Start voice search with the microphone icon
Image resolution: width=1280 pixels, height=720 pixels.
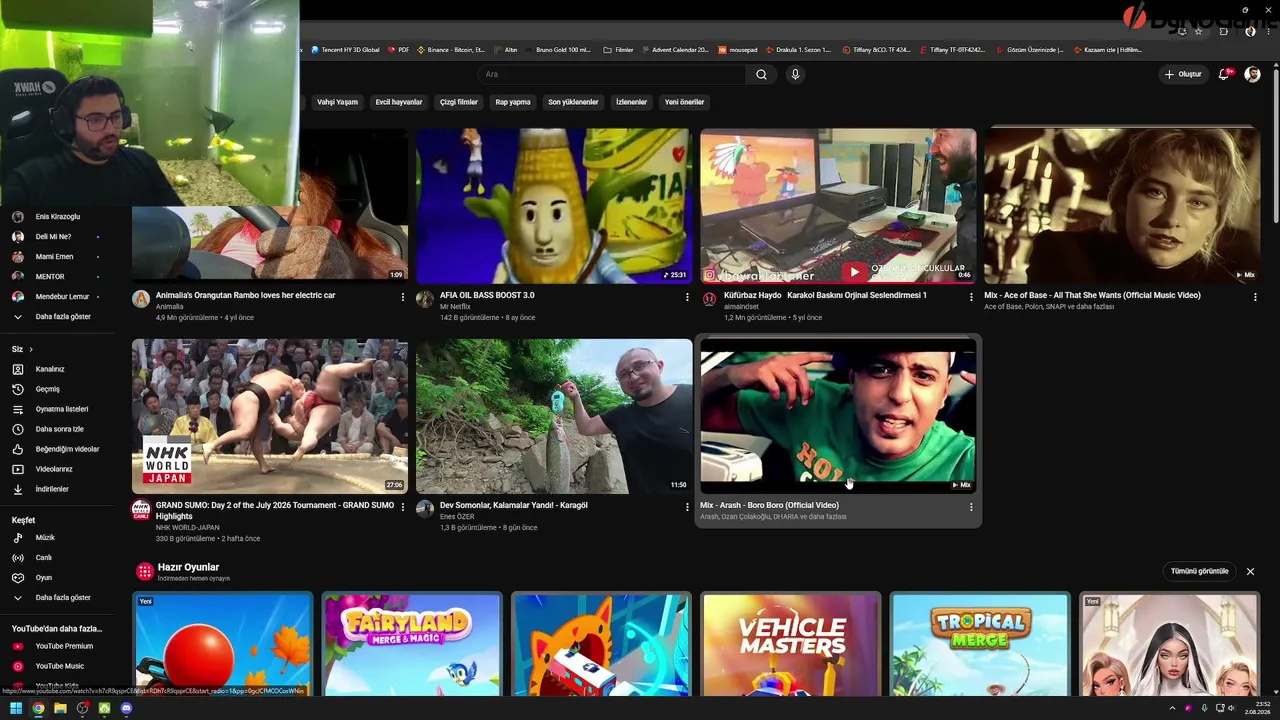point(795,74)
